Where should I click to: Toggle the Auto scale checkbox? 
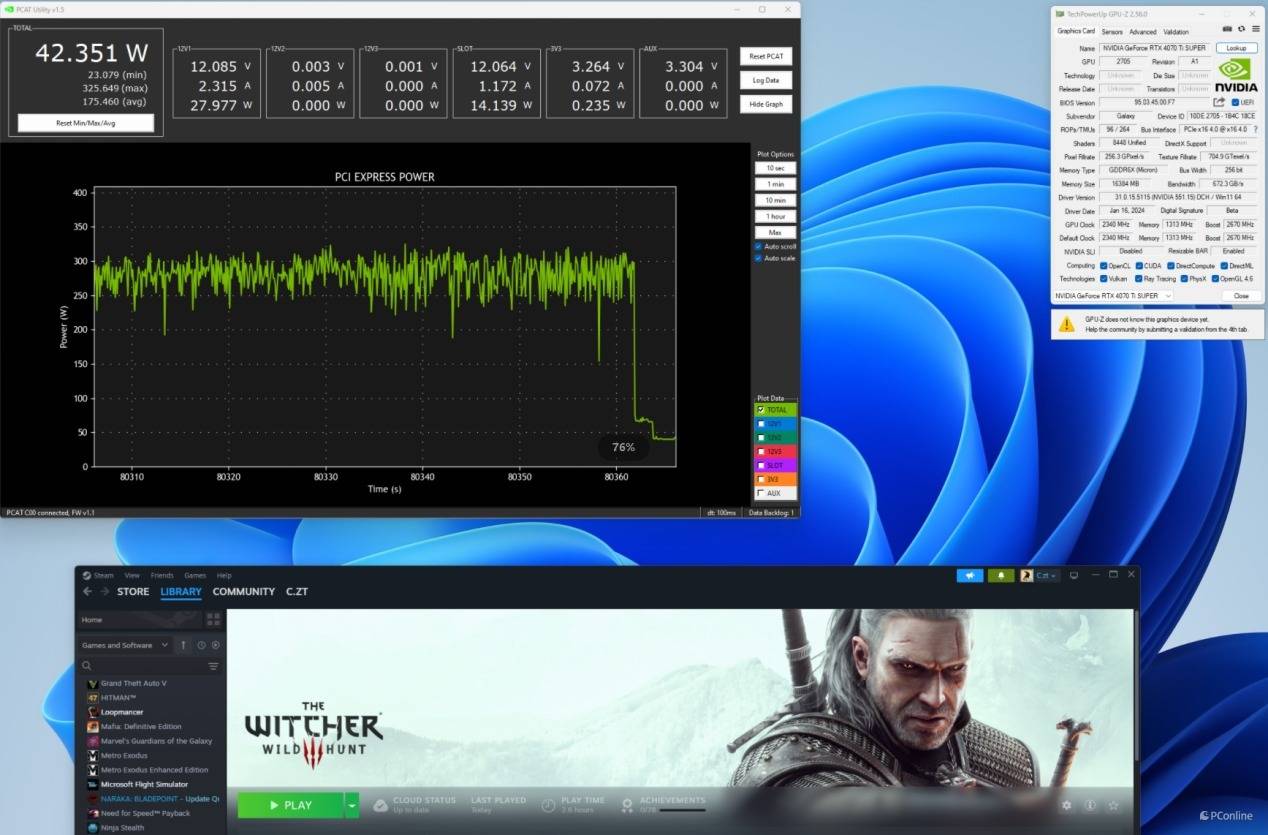(x=759, y=258)
